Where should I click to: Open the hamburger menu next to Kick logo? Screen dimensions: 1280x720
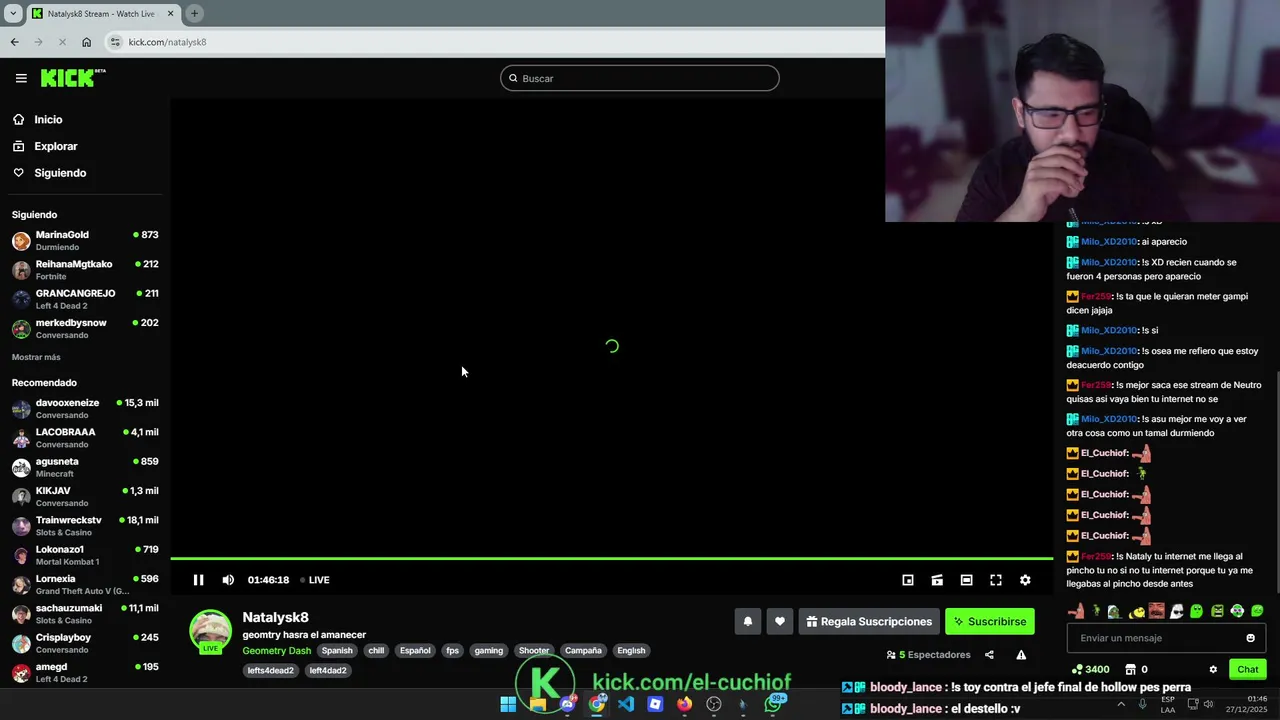tap(21, 78)
